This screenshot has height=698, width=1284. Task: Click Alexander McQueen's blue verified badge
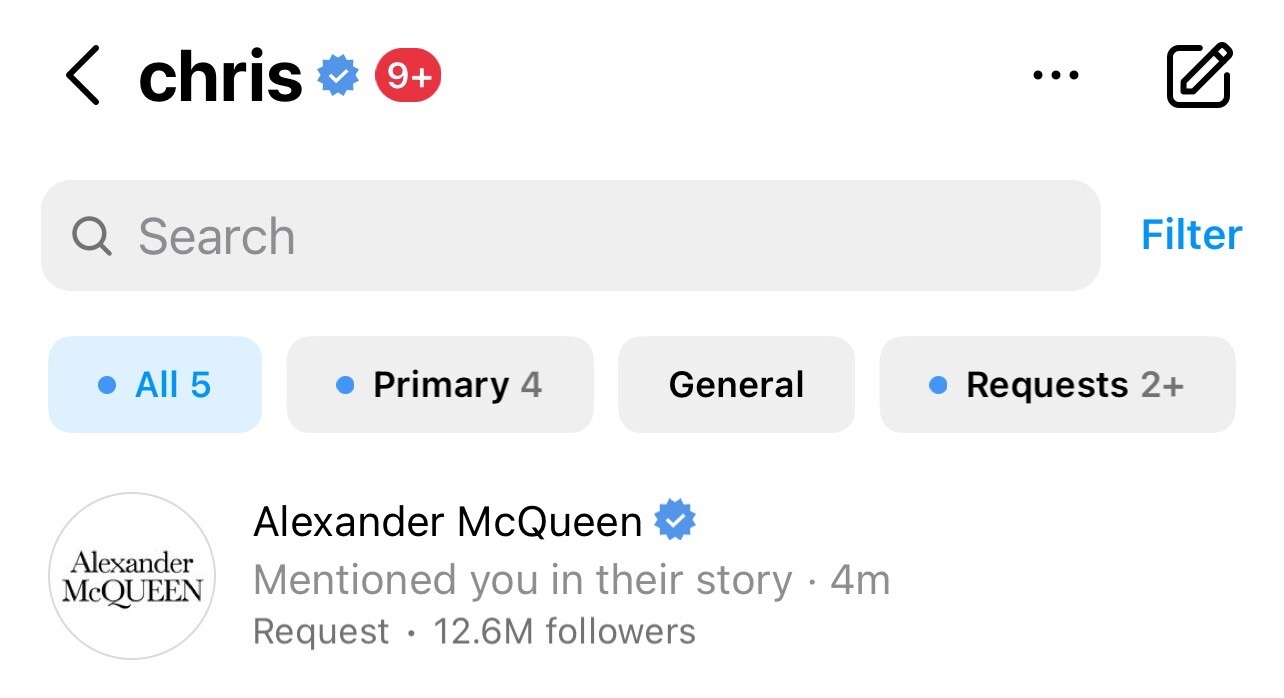[x=675, y=521]
